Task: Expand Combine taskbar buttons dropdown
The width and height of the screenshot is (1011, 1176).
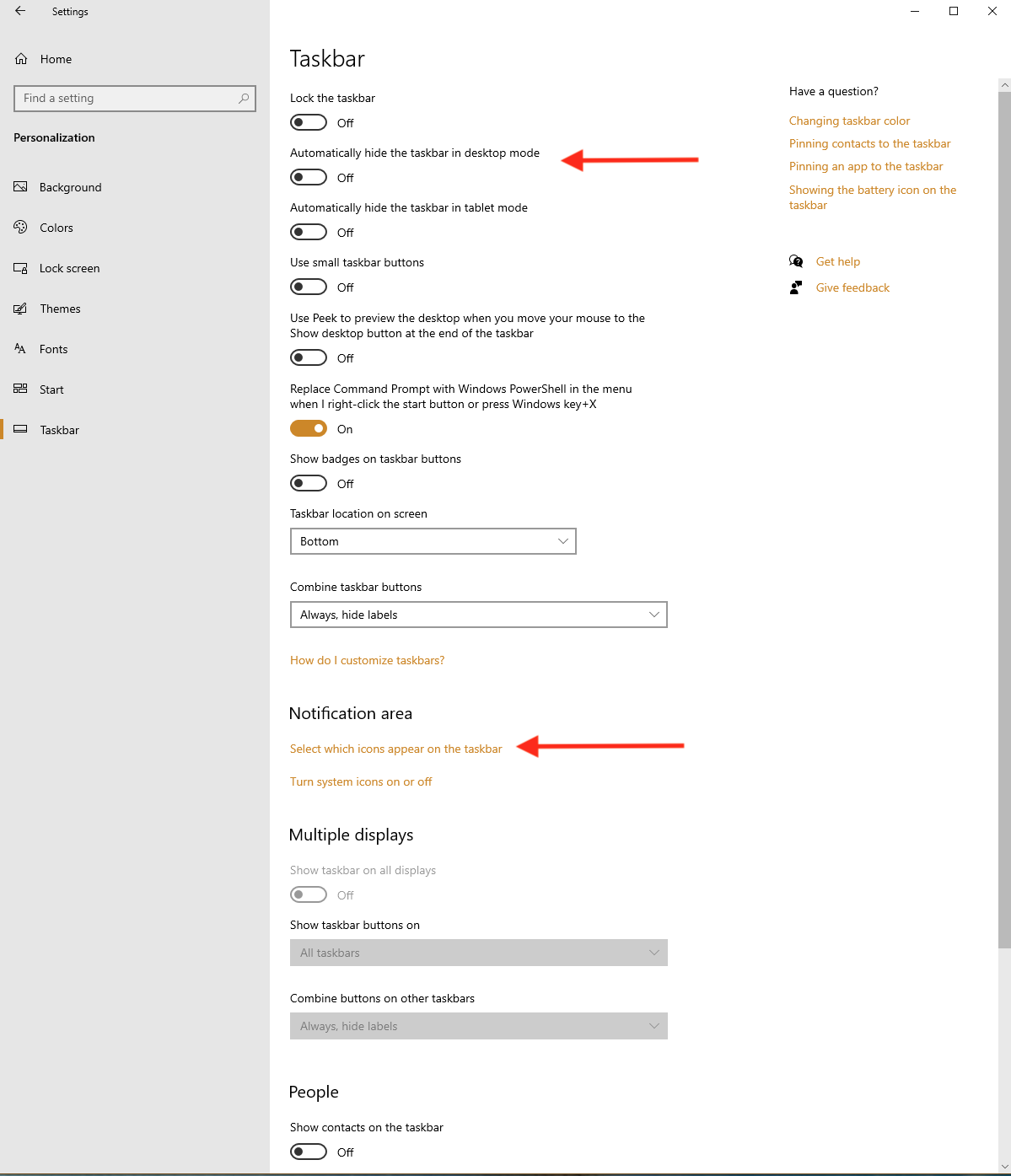Action: coord(478,615)
